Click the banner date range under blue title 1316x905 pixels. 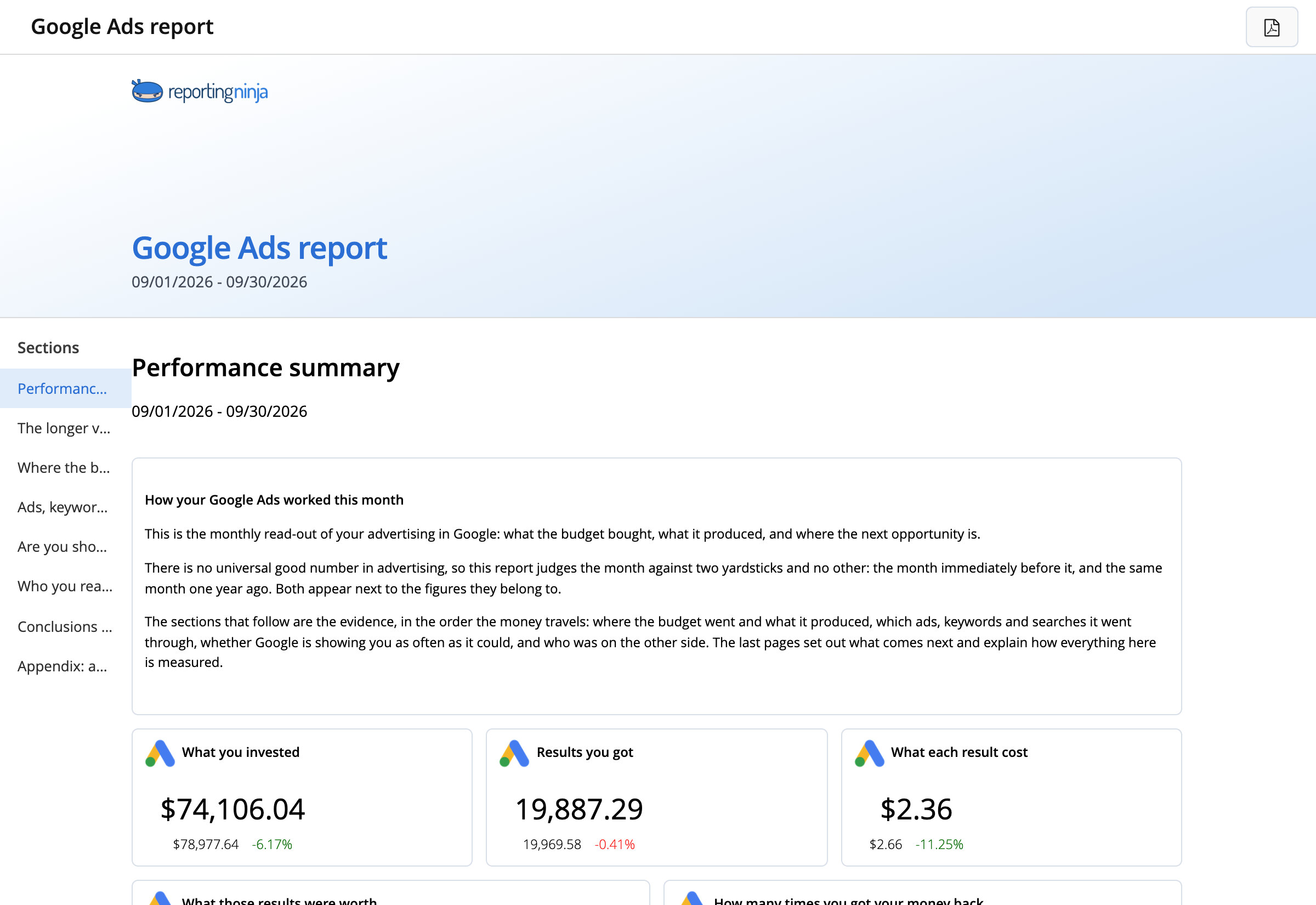tap(219, 282)
